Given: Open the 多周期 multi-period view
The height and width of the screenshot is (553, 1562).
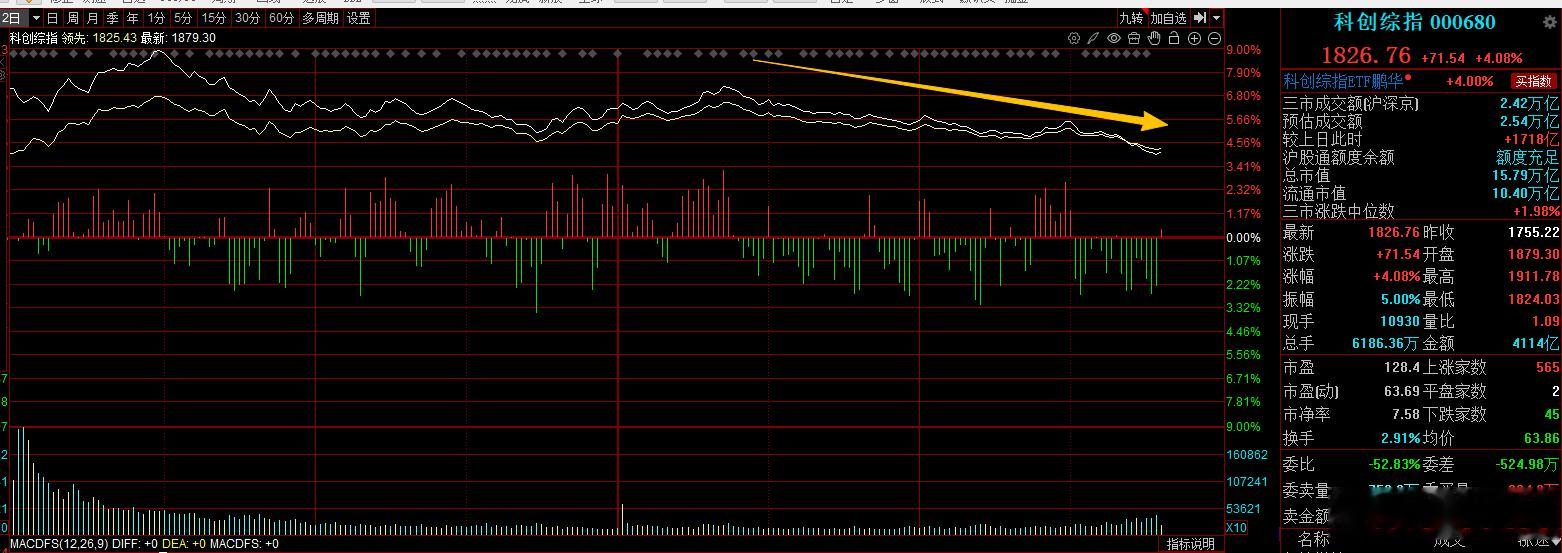Looking at the screenshot, I should [x=320, y=18].
